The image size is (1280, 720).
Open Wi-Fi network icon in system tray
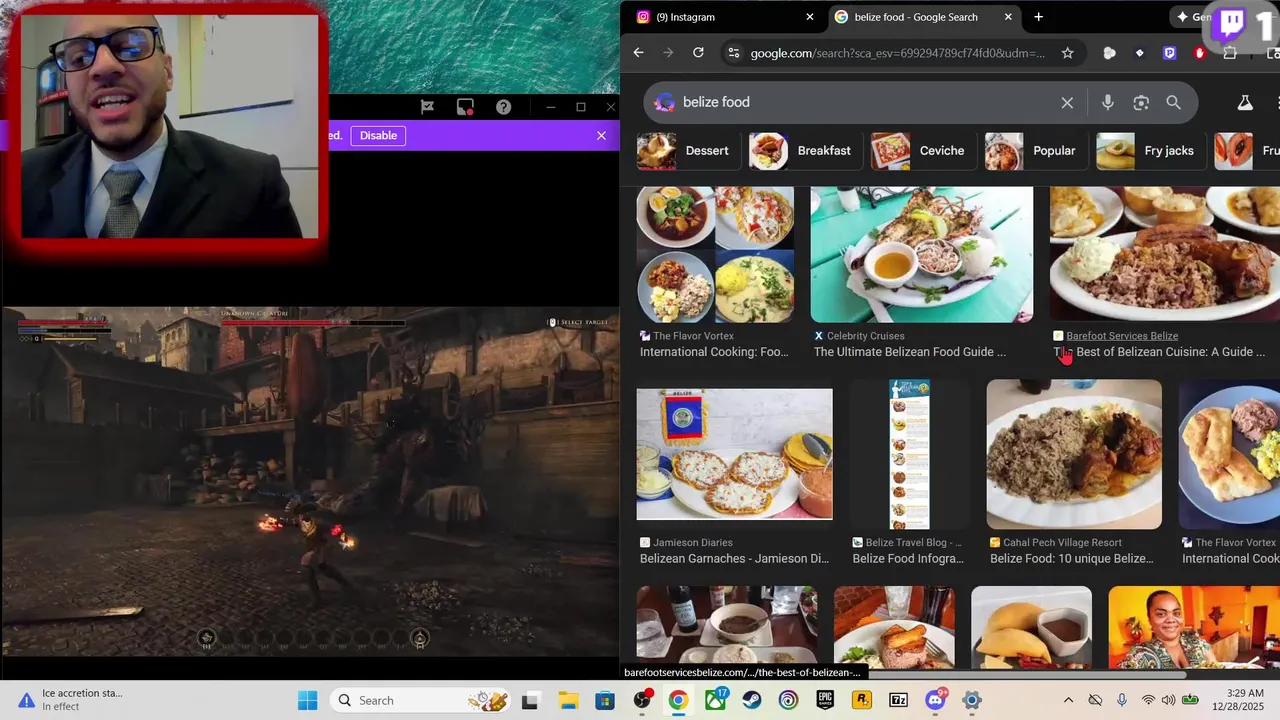coord(1148,700)
